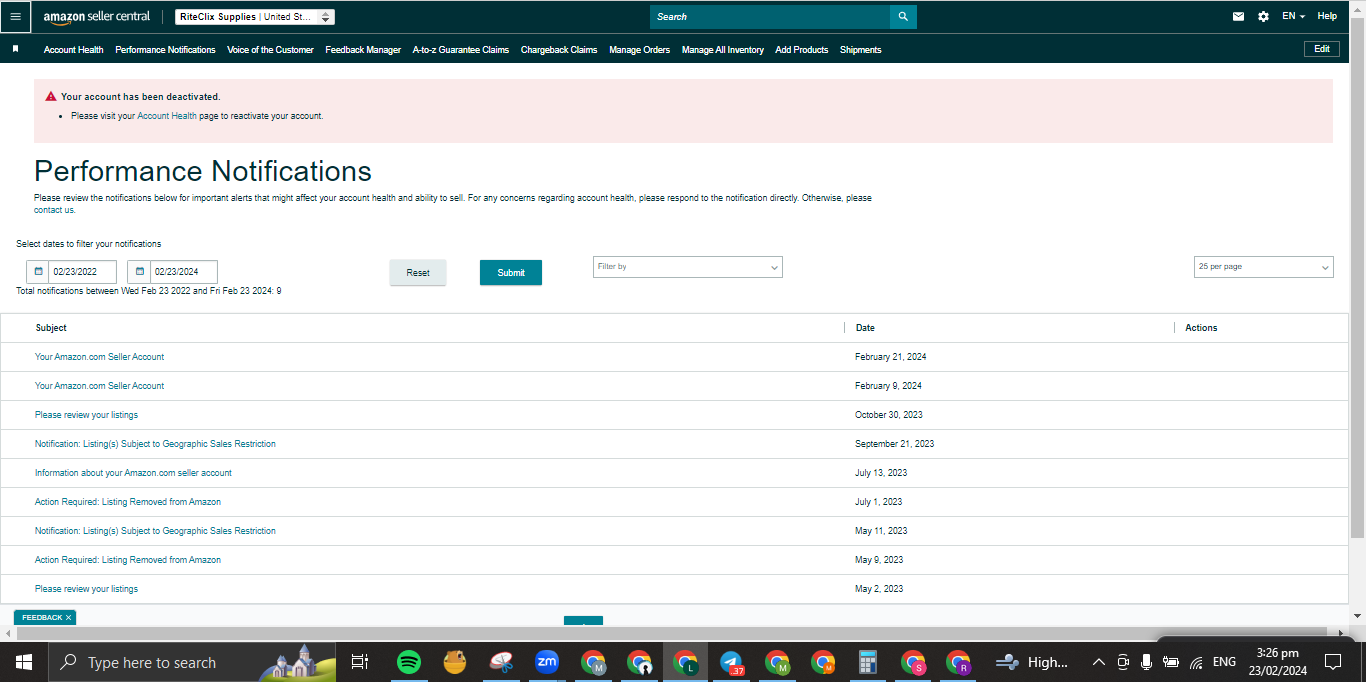1366x682 pixels.
Task: Open Manage All Inventory
Action: coord(723,50)
